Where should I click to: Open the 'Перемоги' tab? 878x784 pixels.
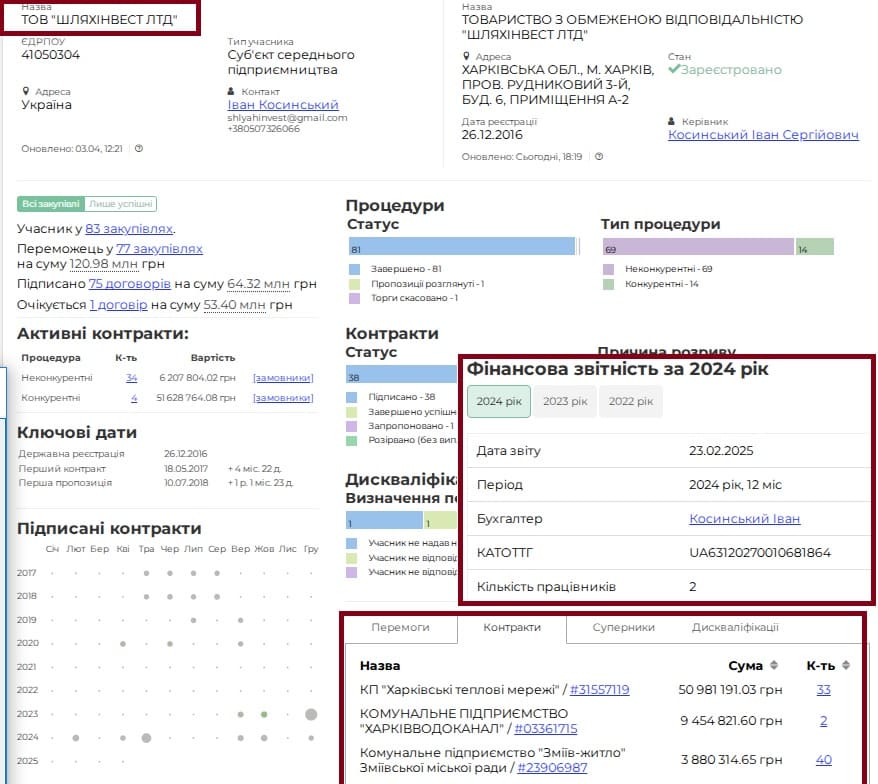coord(400,627)
